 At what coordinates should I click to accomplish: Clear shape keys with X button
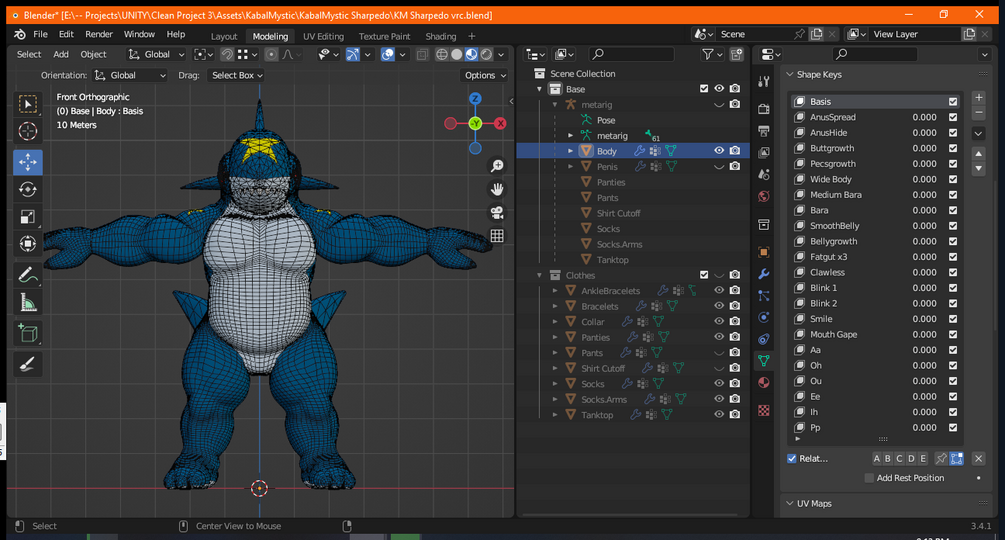(978, 459)
